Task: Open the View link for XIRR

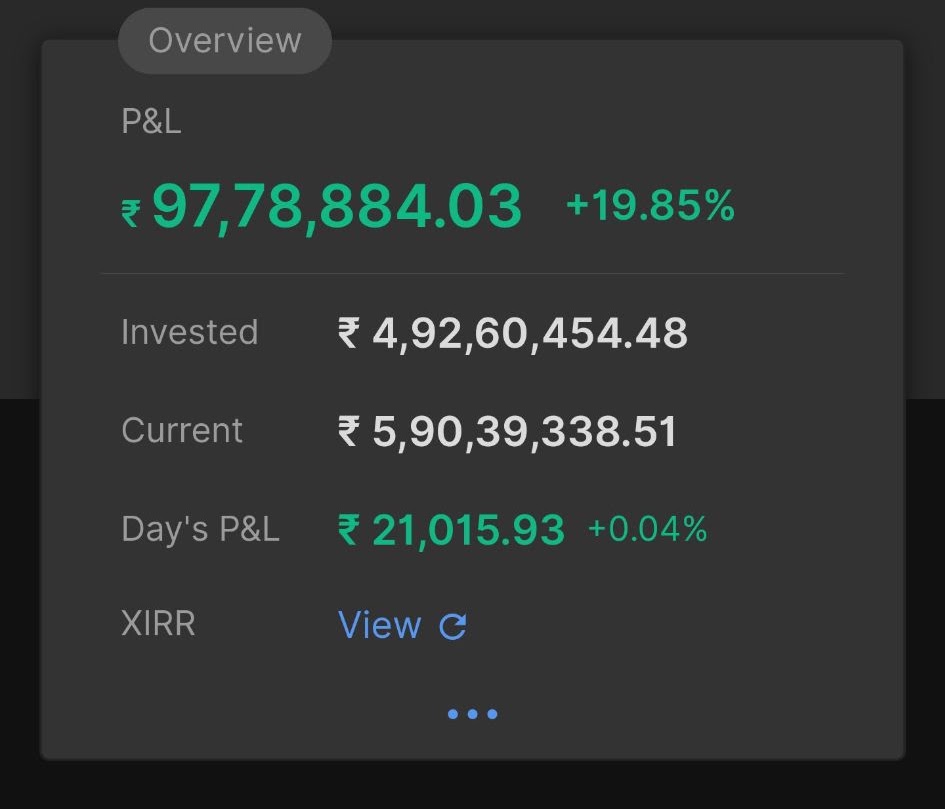Action: [380, 625]
